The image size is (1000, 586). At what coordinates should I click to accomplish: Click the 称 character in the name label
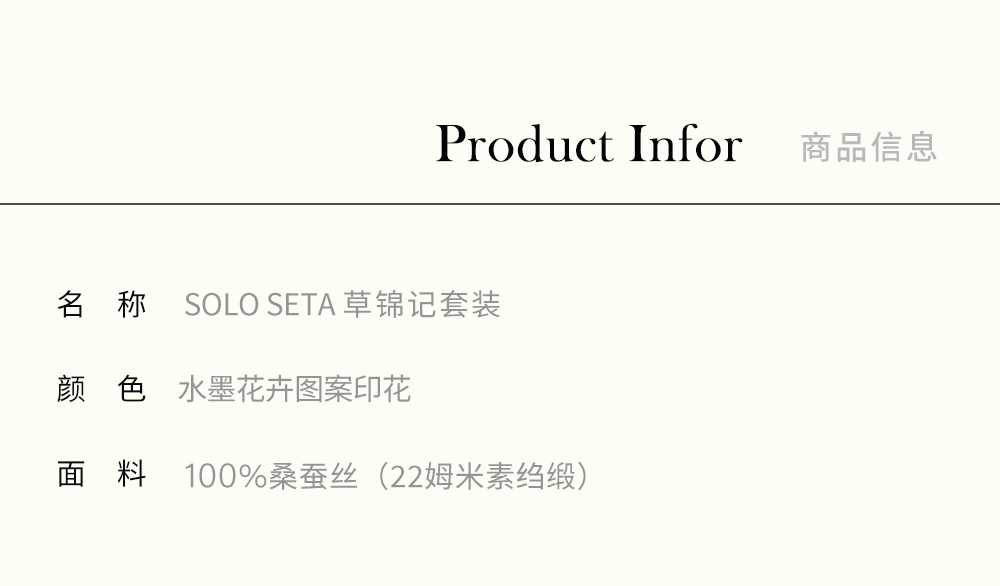point(132,304)
